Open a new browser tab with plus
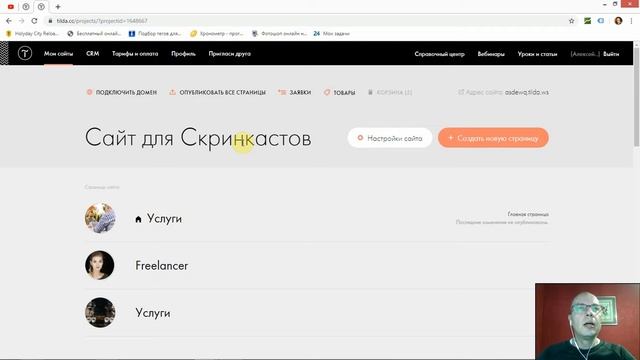Screen dimensions: 640x360 58,7
